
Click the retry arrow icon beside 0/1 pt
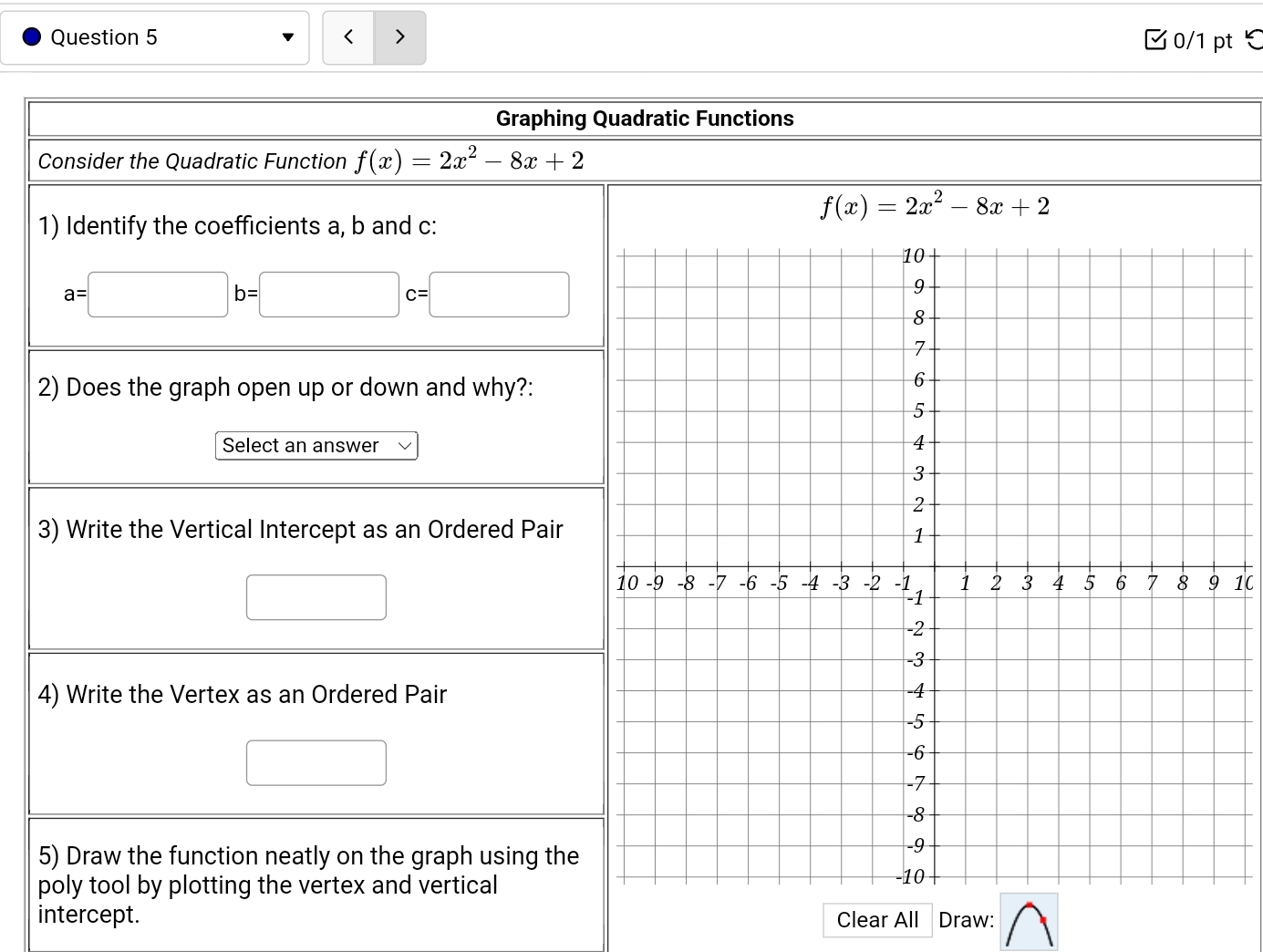pos(1254,39)
